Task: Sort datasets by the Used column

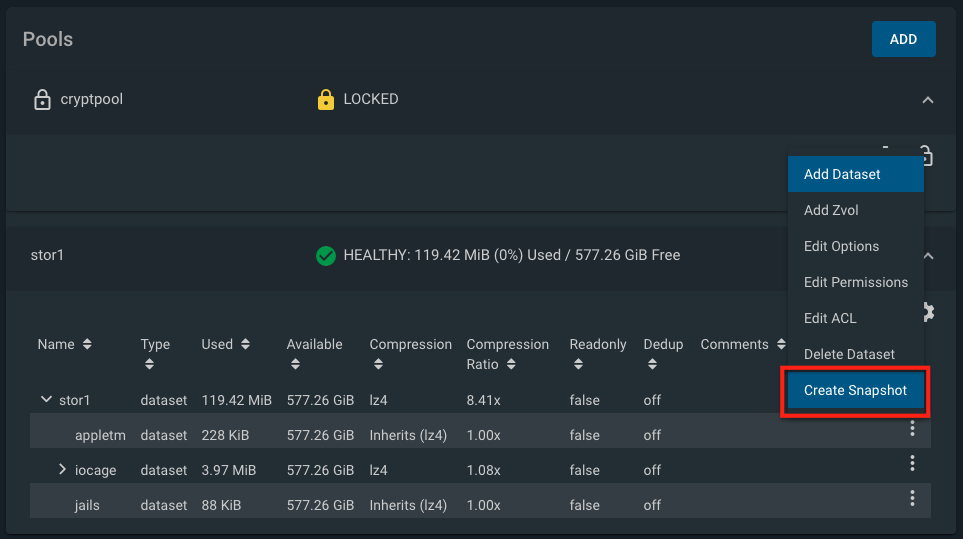Action: pos(244,344)
